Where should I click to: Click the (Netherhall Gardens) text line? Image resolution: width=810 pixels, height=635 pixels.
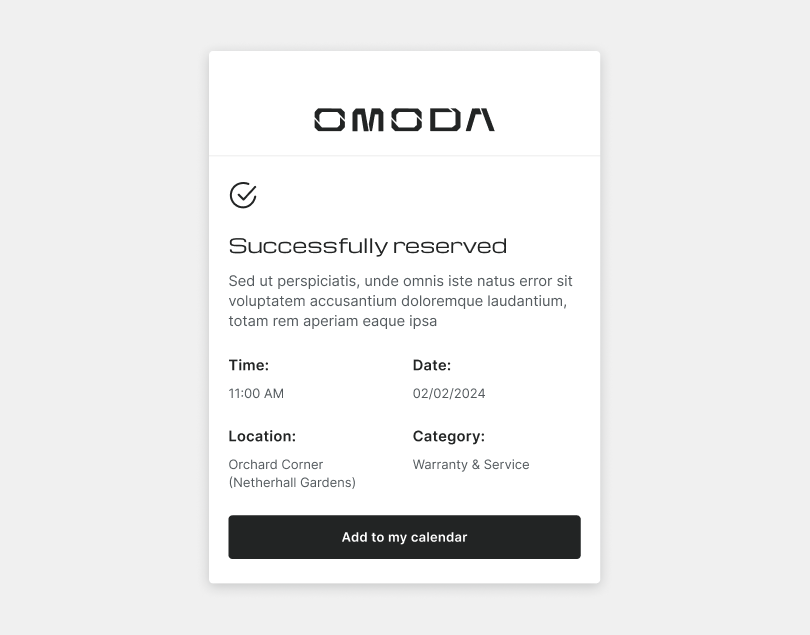point(292,482)
